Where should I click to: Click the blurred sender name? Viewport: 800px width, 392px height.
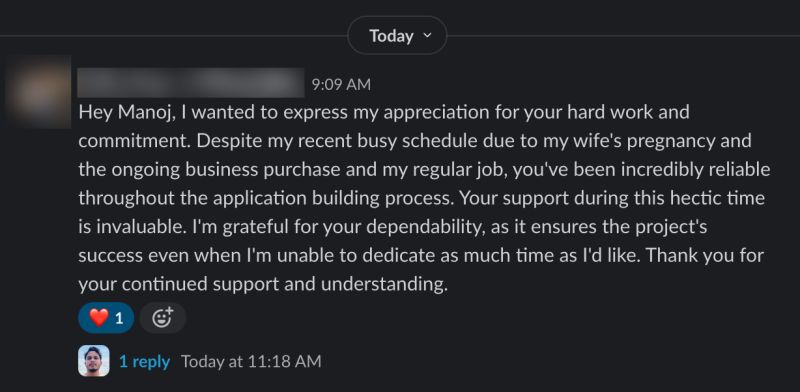point(191,83)
